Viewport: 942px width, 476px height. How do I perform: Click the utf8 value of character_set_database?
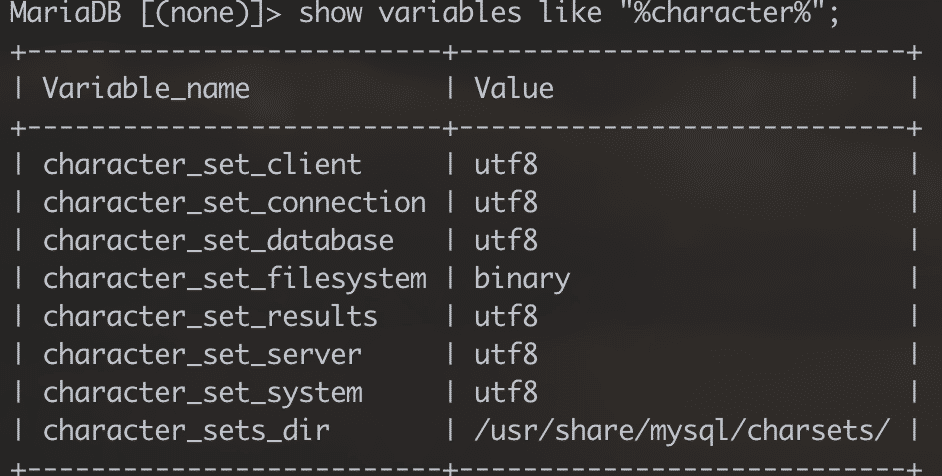[506, 241]
